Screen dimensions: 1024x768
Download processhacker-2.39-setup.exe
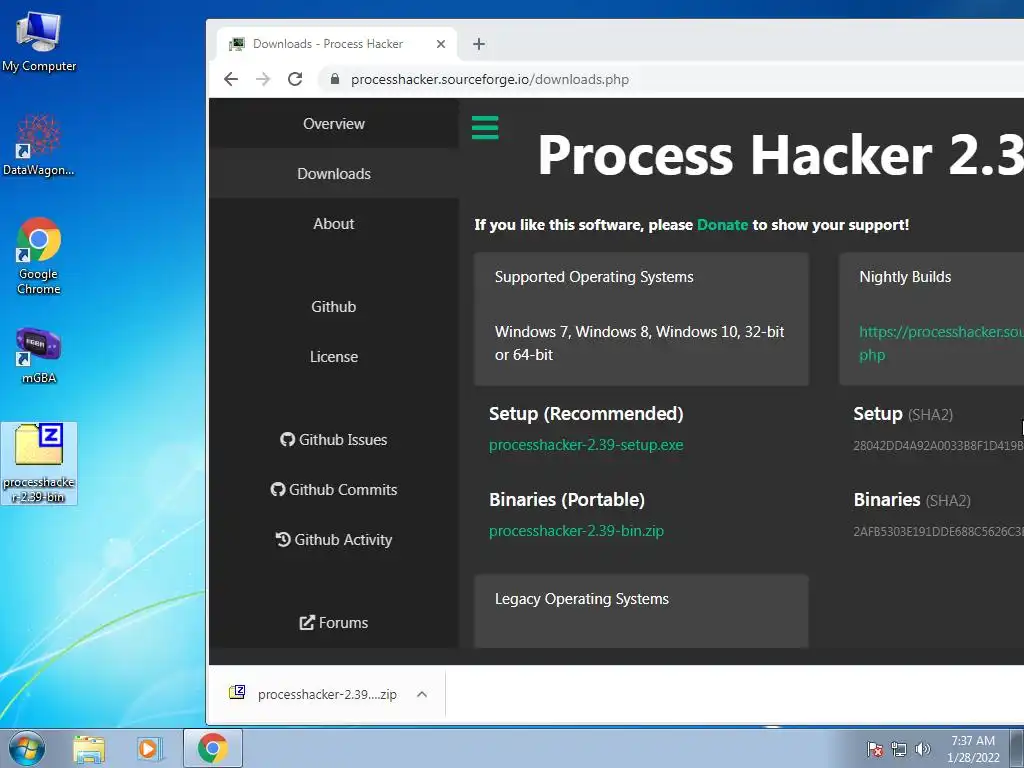click(x=586, y=445)
